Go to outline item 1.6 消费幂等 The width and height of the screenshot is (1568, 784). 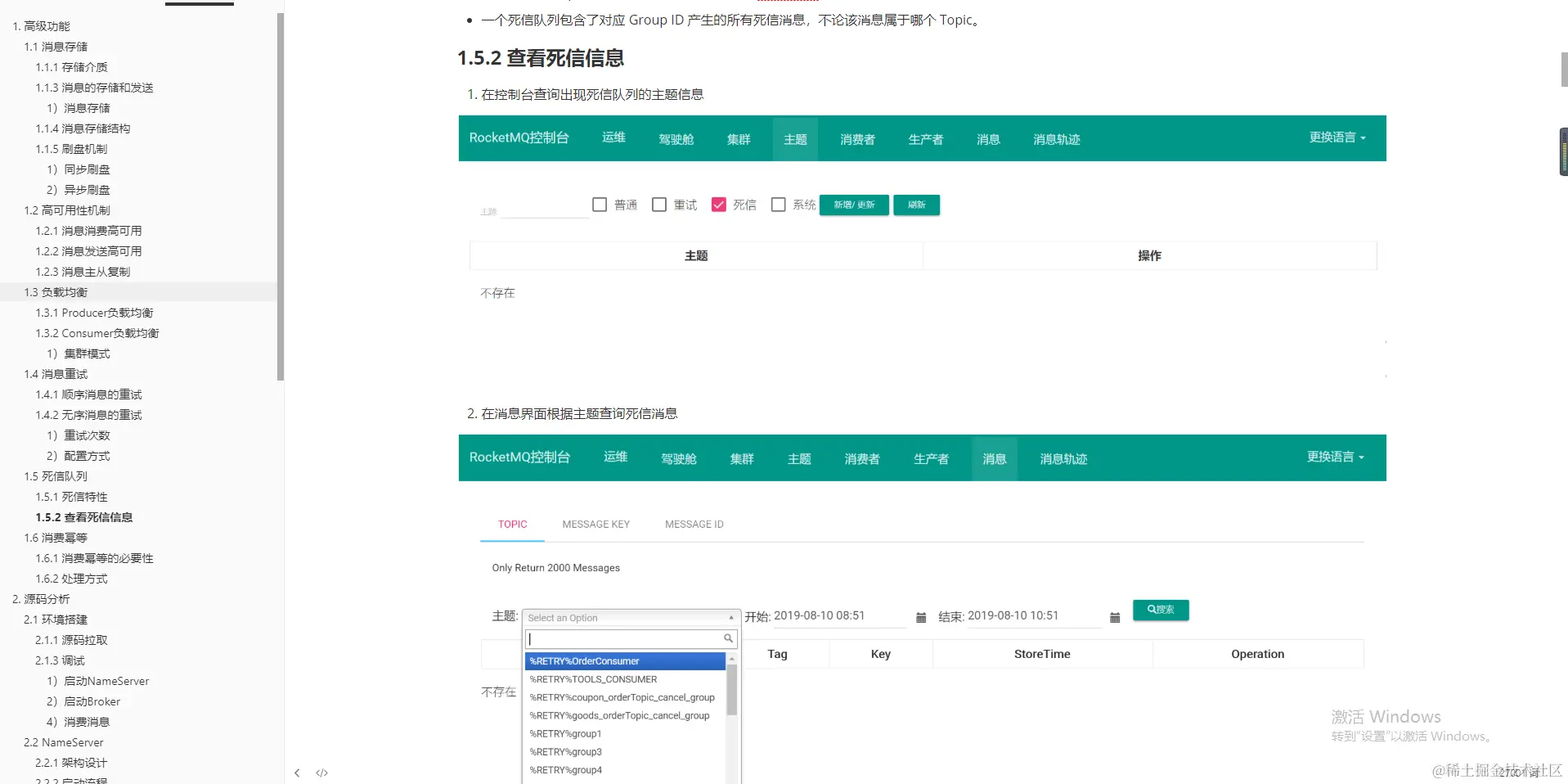[x=56, y=538]
